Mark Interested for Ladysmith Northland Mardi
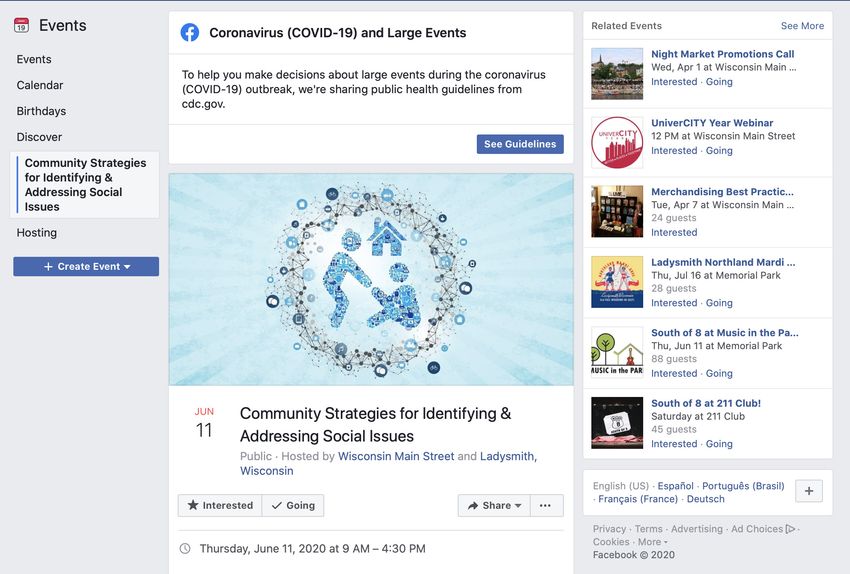 pos(674,303)
